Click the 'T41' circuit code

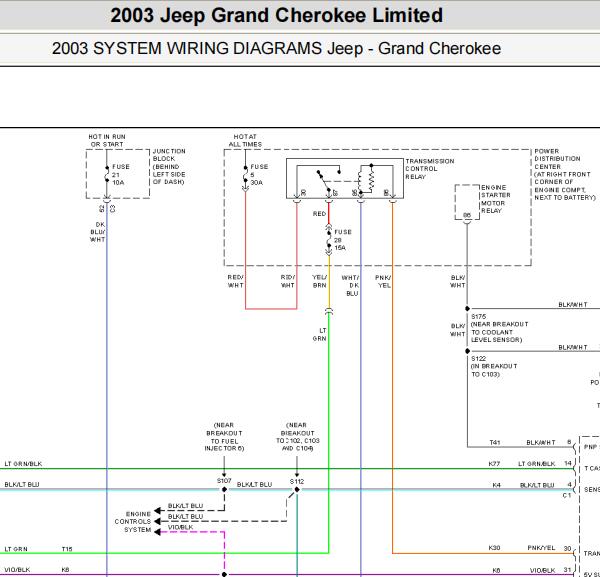[495, 442]
